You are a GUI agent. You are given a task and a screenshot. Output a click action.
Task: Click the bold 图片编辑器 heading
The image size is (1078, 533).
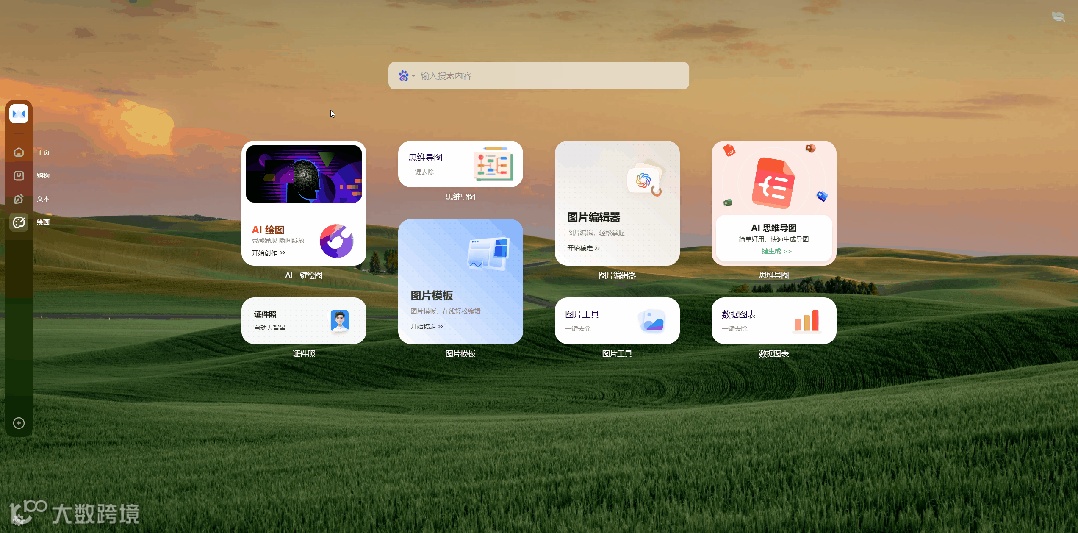[594, 217]
